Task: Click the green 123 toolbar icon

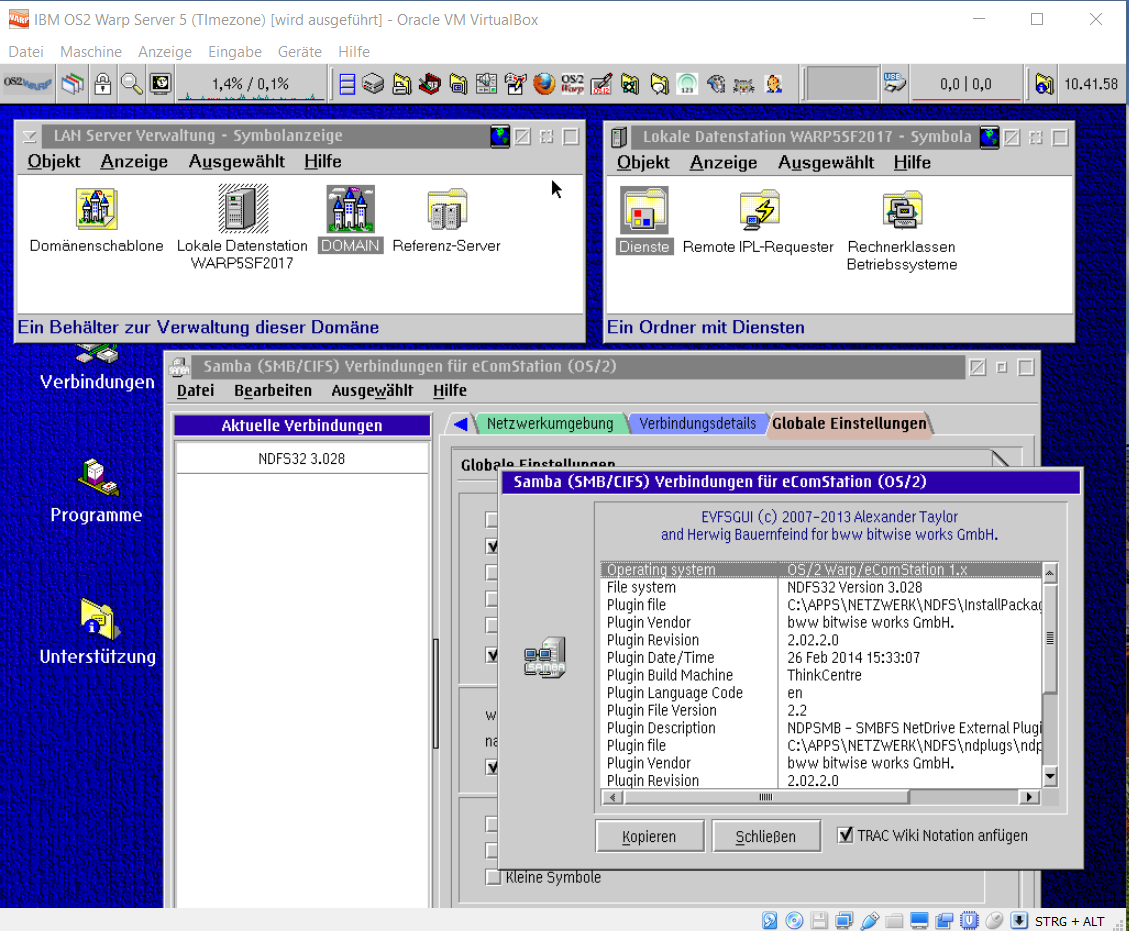Action: [688, 84]
